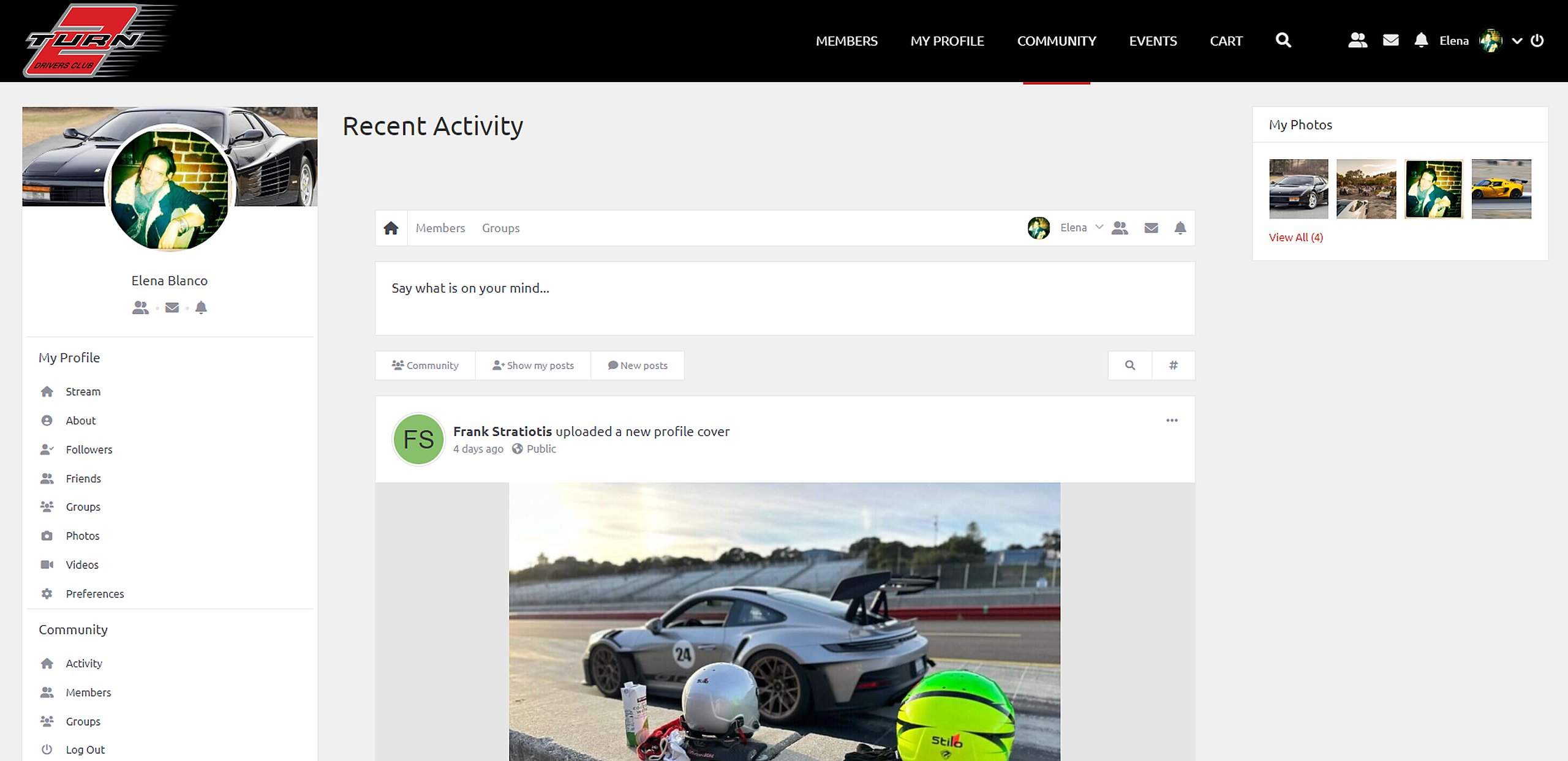Click Log Out in Community sidebar
Image resolution: width=1568 pixels, height=761 pixels.
(x=85, y=750)
